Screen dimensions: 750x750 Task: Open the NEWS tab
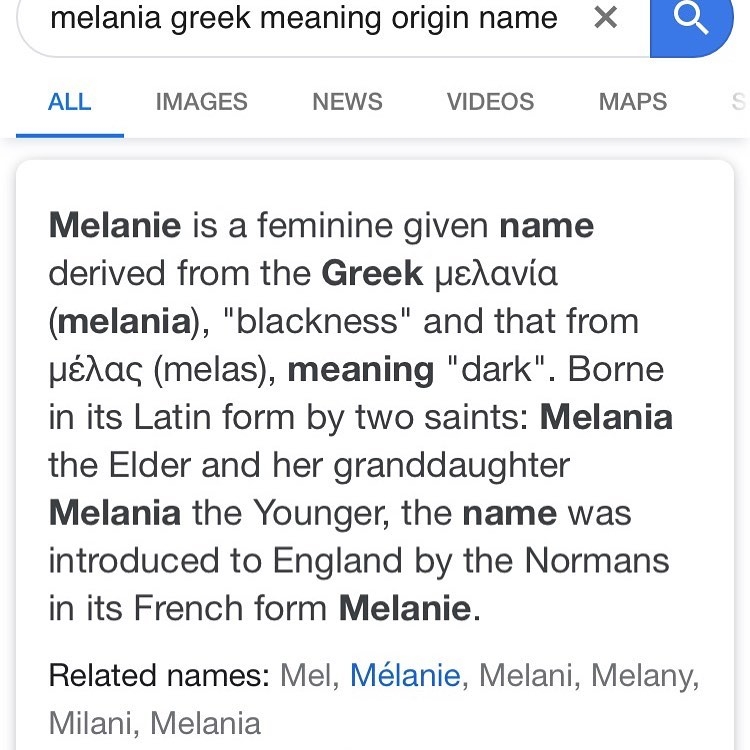pos(347,102)
